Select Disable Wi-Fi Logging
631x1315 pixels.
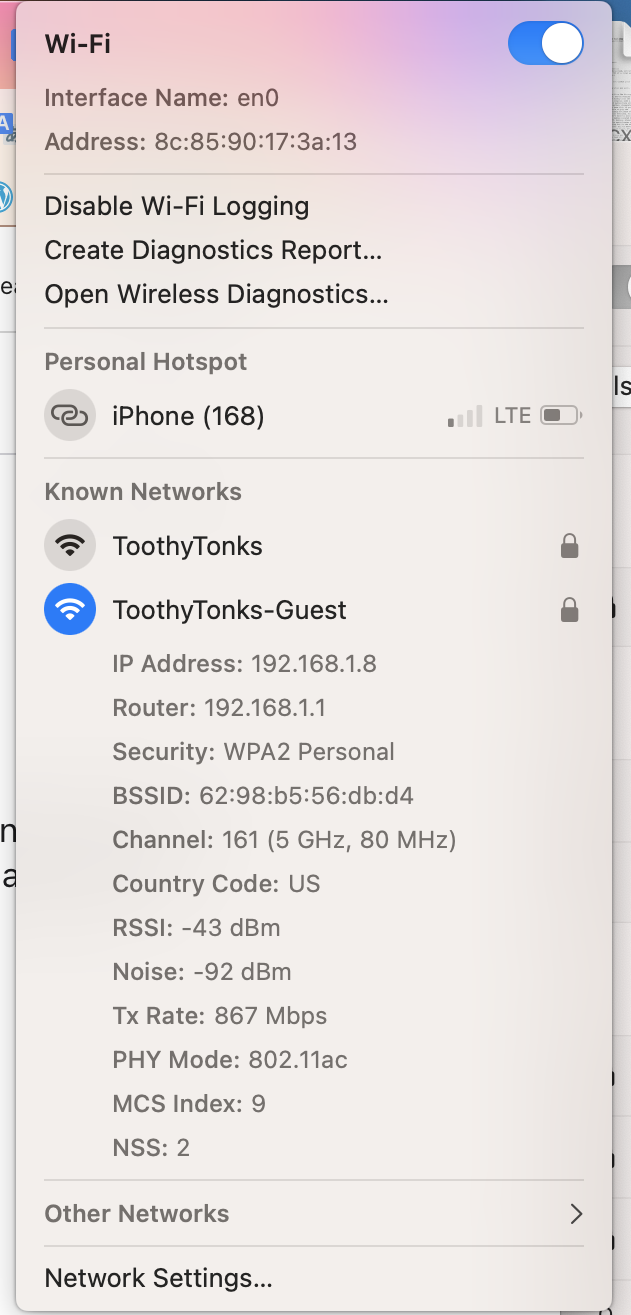pyautogui.click(x=177, y=206)
